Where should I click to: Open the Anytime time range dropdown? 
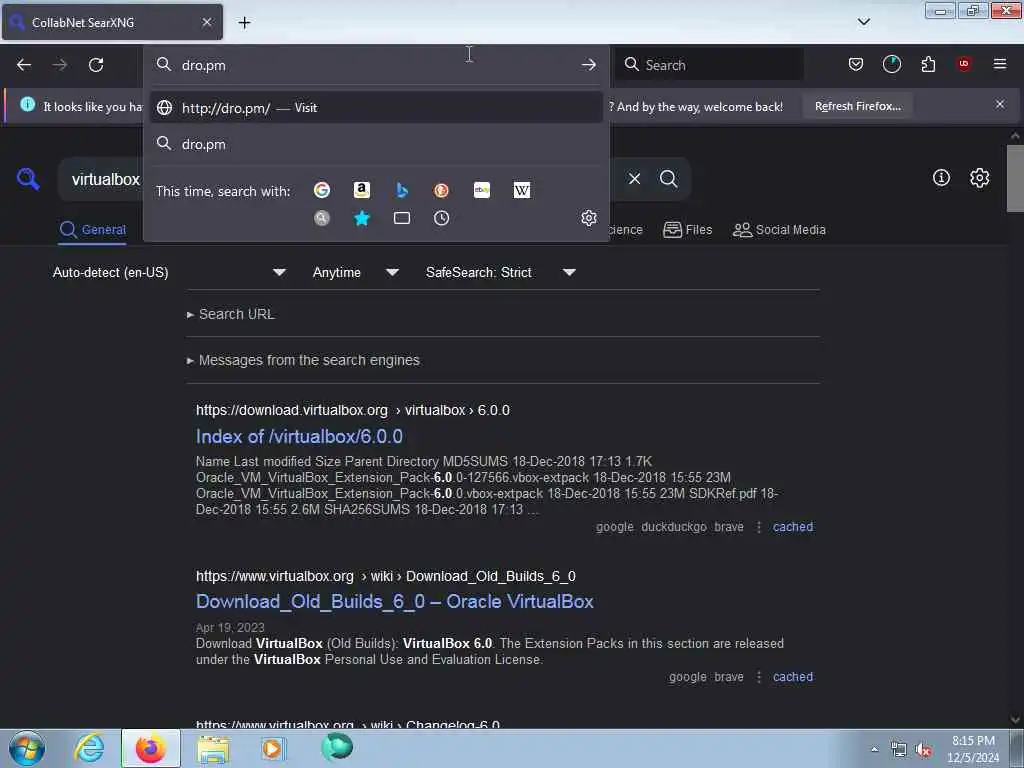pyautogui.click(x=355, y=272)
